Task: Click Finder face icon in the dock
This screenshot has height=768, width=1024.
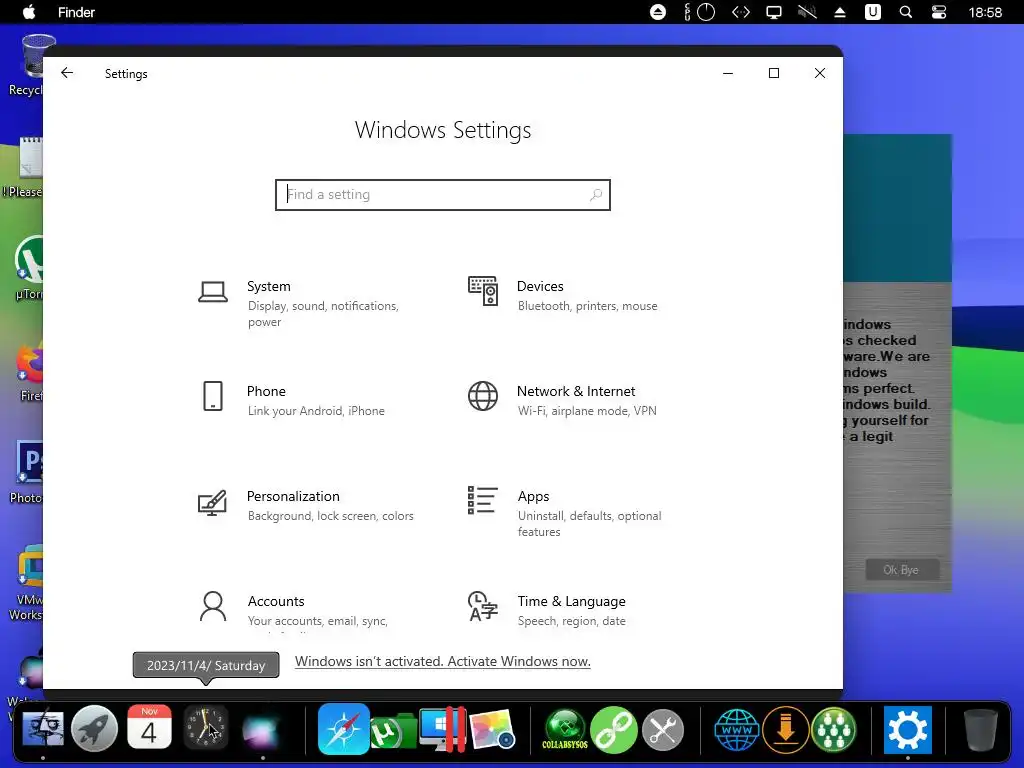Action: pos(43,728)
